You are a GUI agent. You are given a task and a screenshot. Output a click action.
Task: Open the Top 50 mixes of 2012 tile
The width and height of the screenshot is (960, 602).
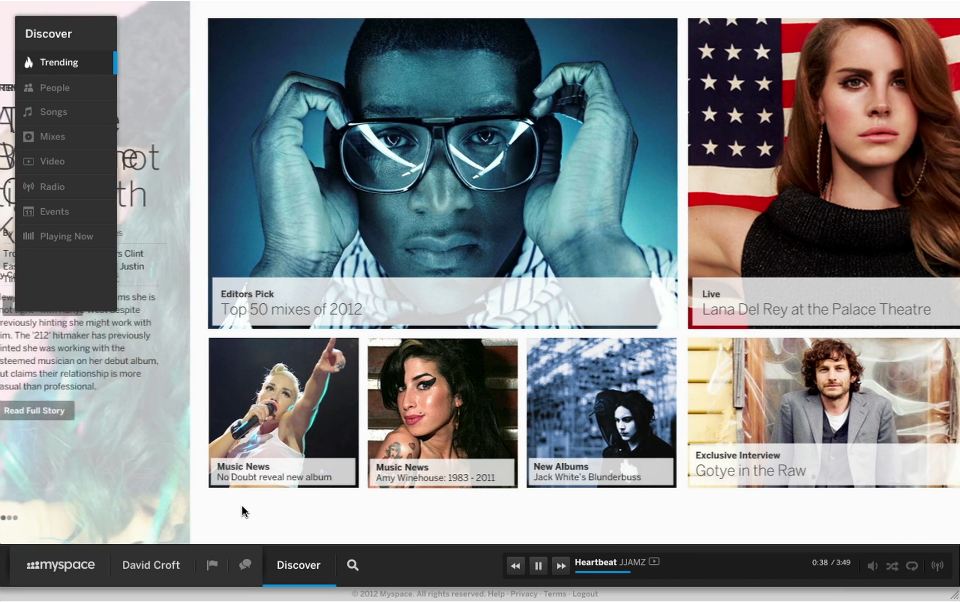pos(443,173)
